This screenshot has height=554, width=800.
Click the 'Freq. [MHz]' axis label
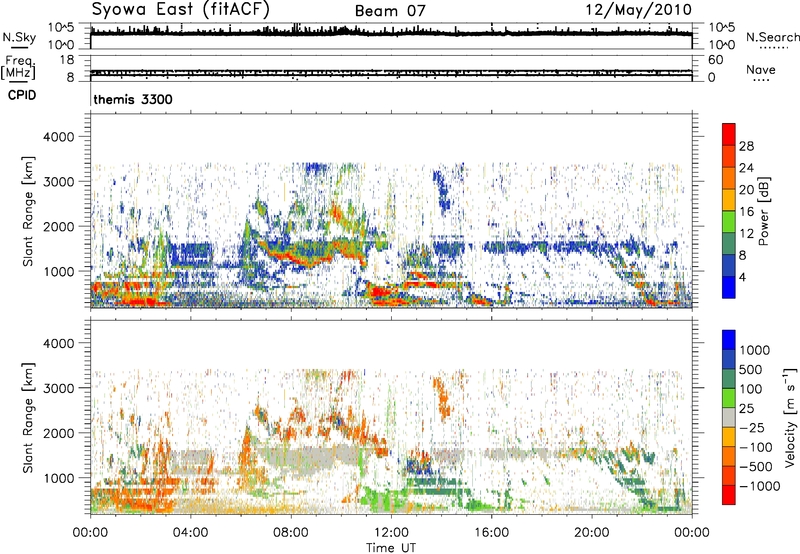pos(18,67)
